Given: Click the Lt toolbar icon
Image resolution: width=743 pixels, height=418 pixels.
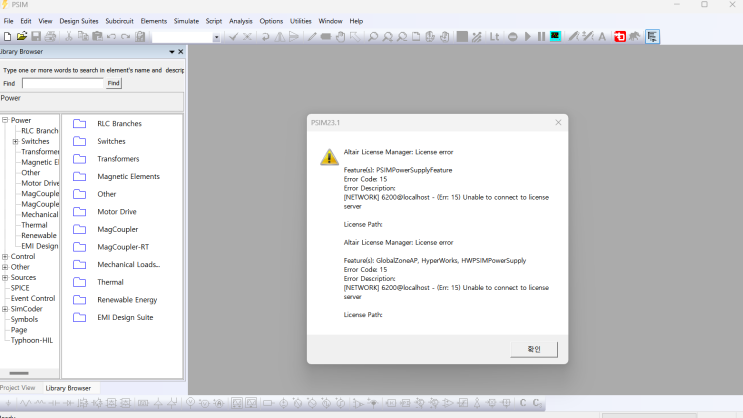Looking at the screenshot, I should [x=494, y=36].
